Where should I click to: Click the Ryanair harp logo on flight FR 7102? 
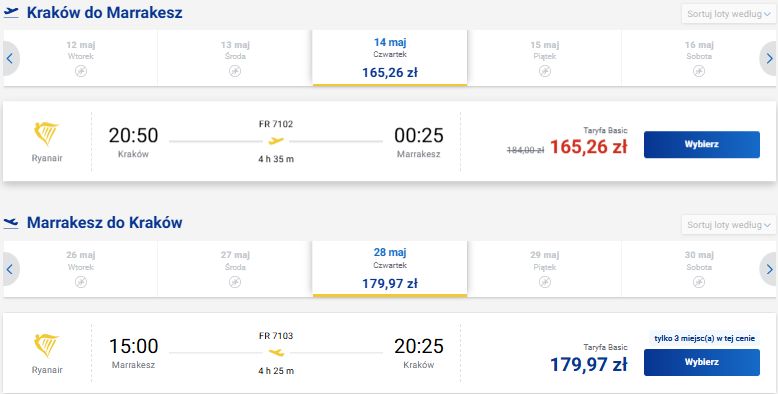[47, 134]
